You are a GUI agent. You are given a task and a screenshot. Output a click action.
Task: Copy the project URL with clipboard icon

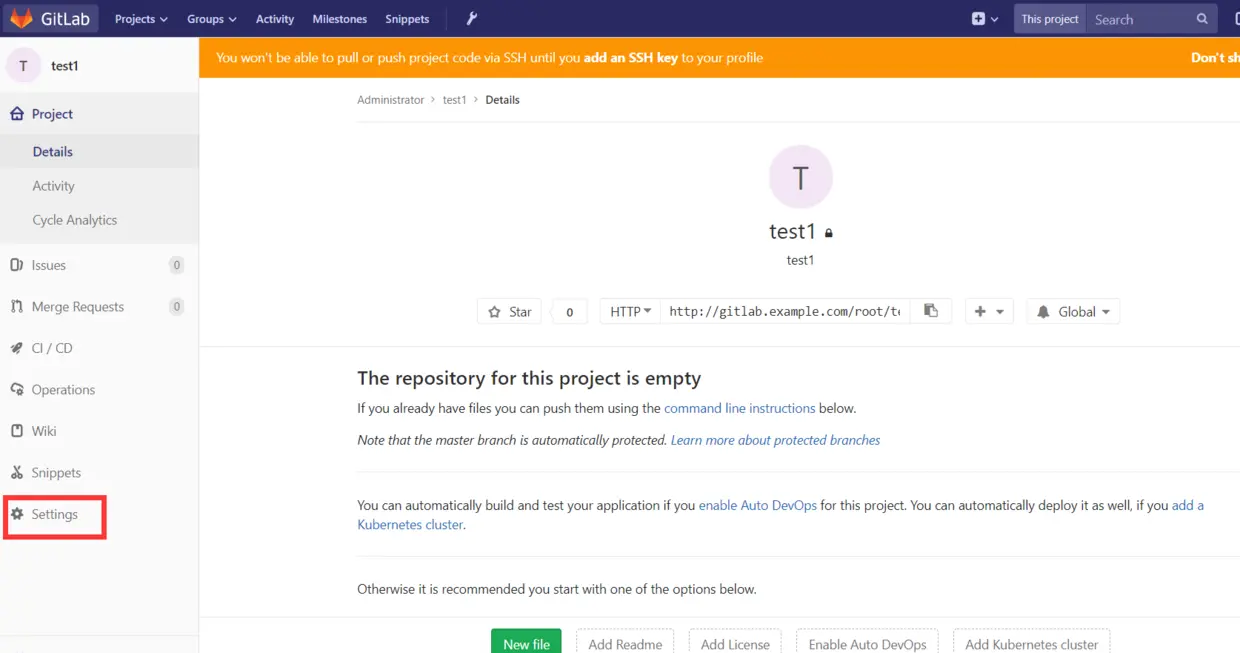[x=931, y=311]
